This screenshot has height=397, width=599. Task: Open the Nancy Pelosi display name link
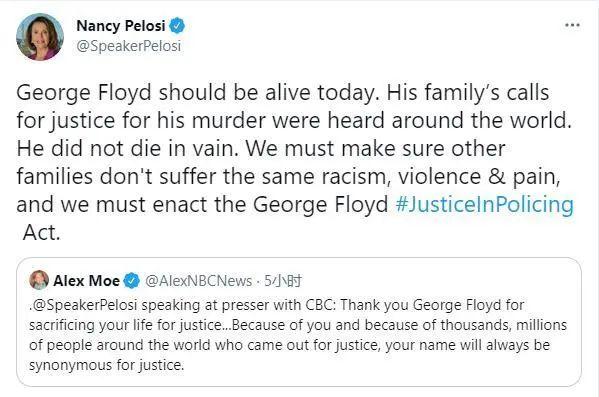(121, 26)
